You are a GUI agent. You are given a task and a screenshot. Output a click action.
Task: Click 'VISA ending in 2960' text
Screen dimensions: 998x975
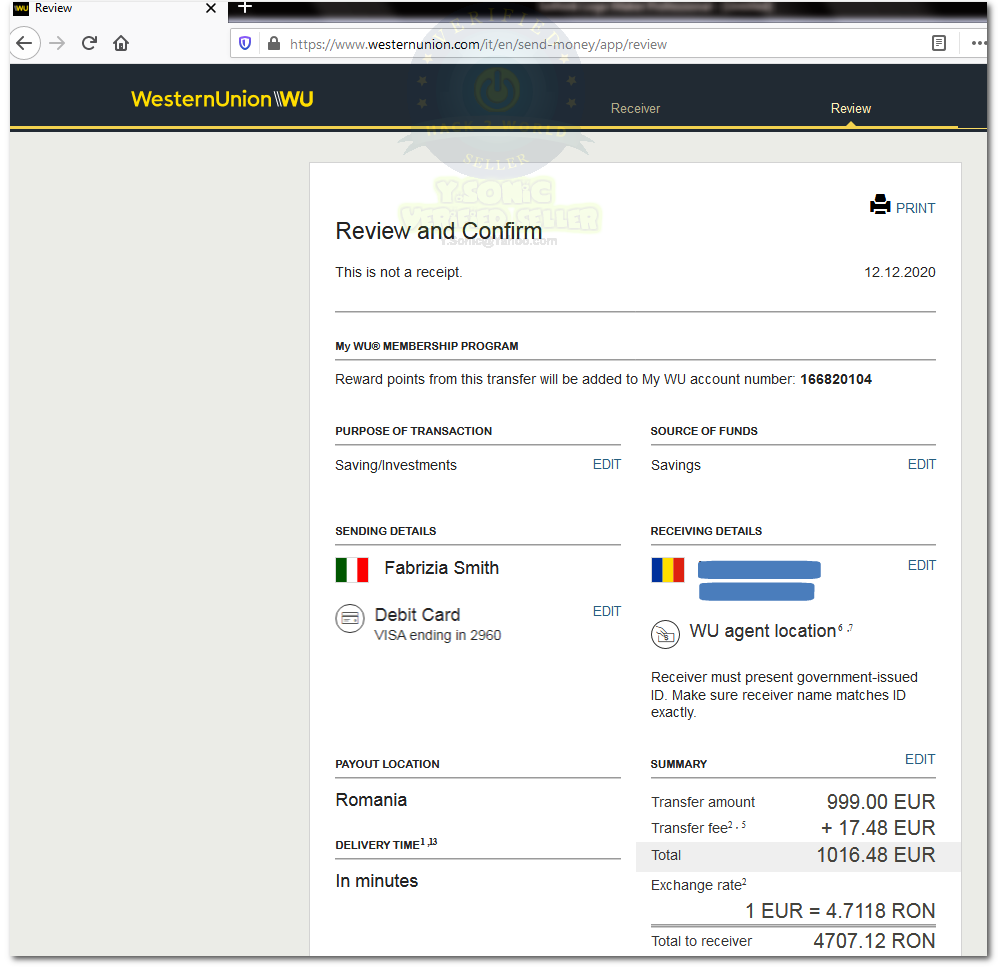tap(437, 635)
